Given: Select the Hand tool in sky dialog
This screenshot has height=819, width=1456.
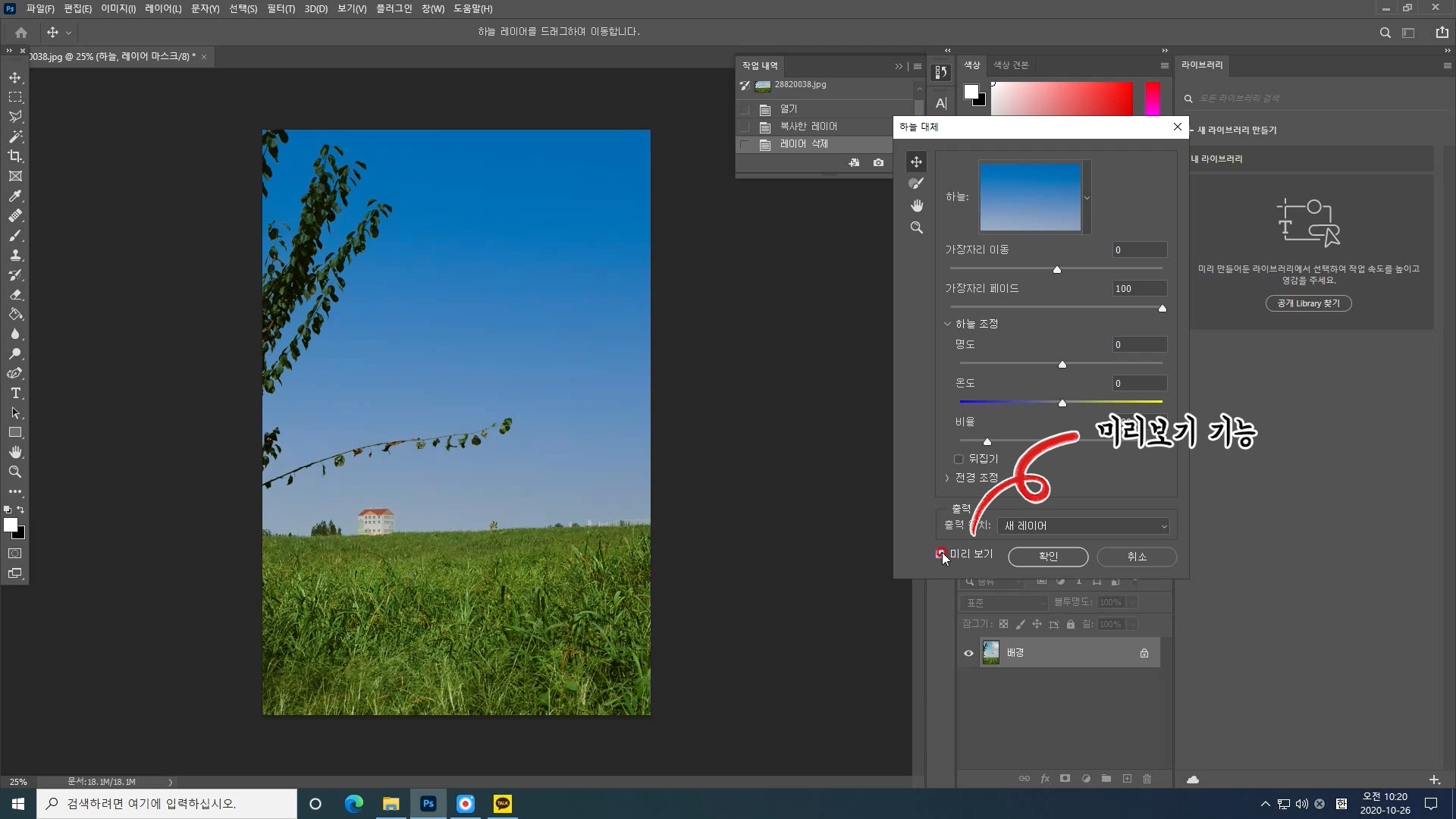Looking at the screenshot, I should (x=916, y=206).
